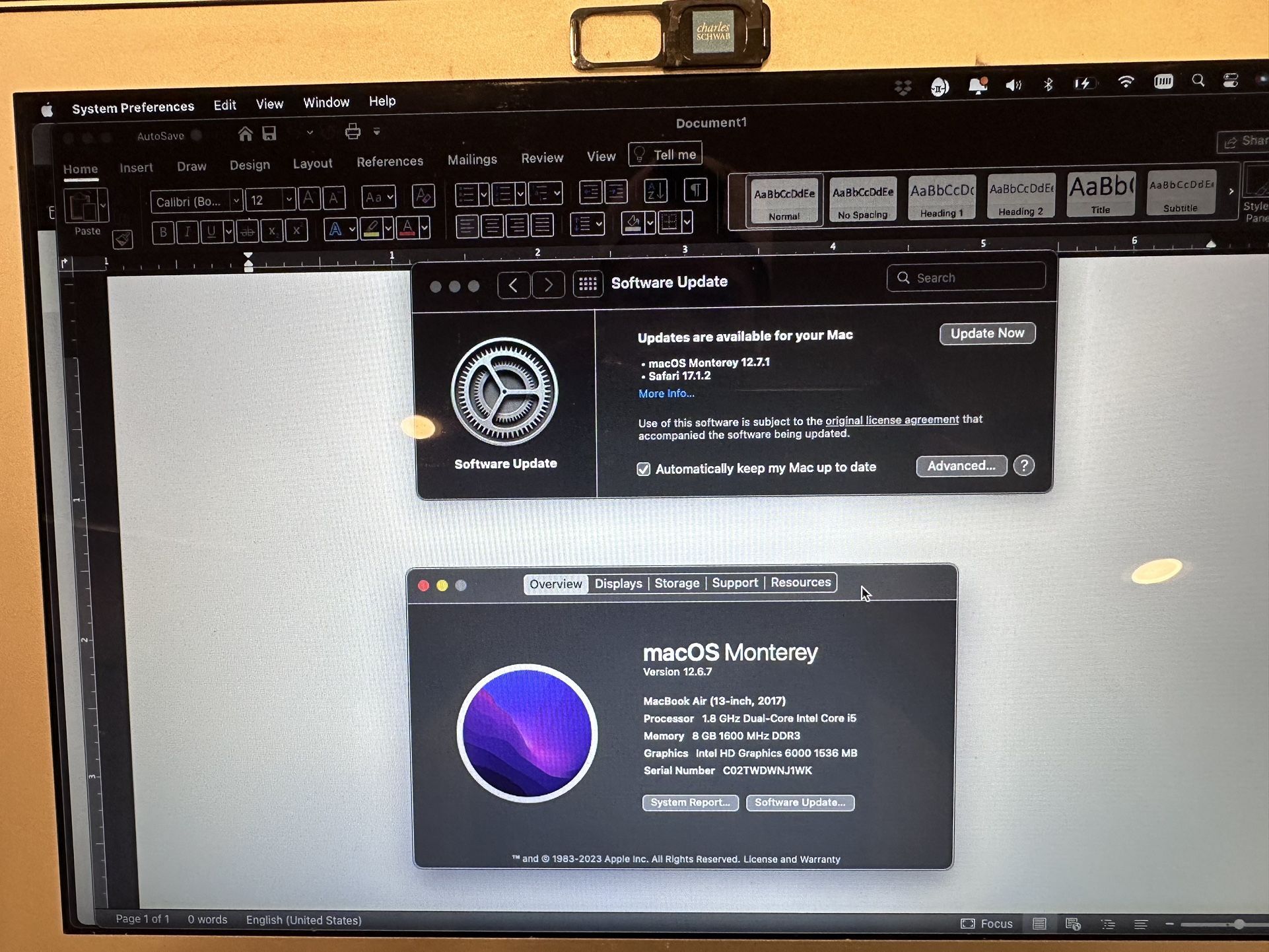Image resolution: width=1269 pixels, height=952 pixels.
Task: Click the Increase Indent icon
Action: 615,191
